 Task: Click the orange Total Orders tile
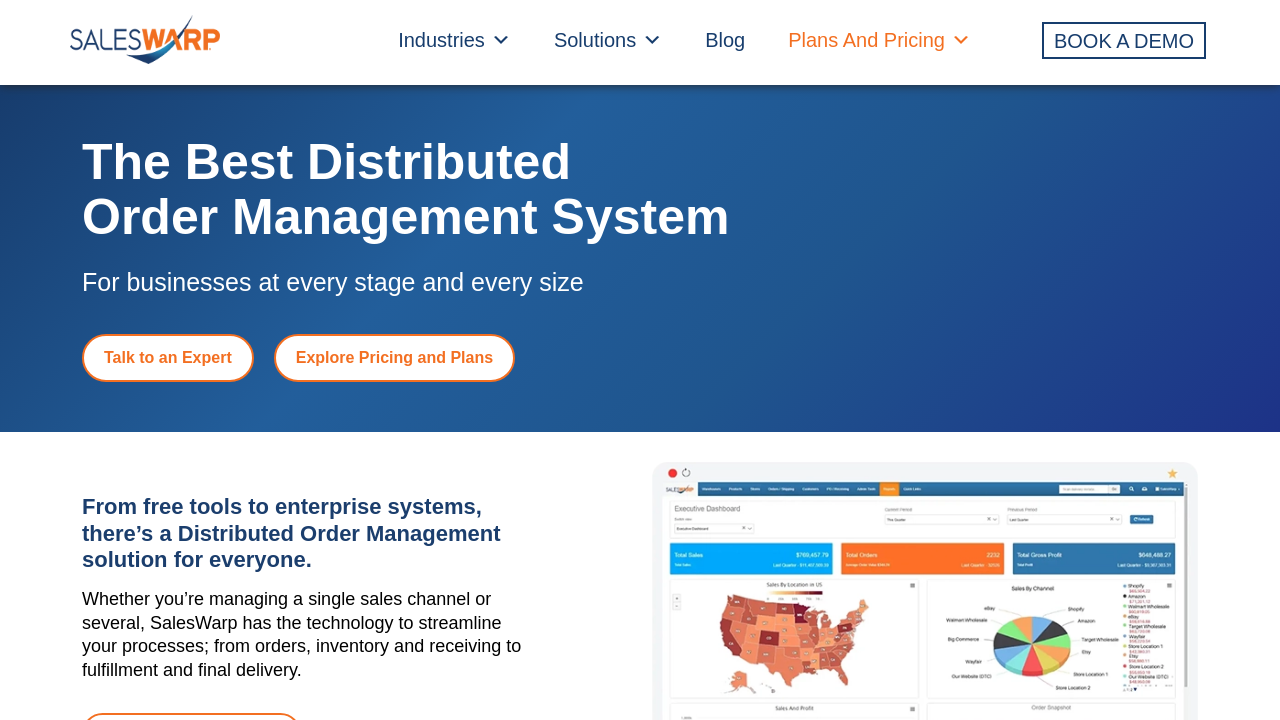click(x=921, y=558)
